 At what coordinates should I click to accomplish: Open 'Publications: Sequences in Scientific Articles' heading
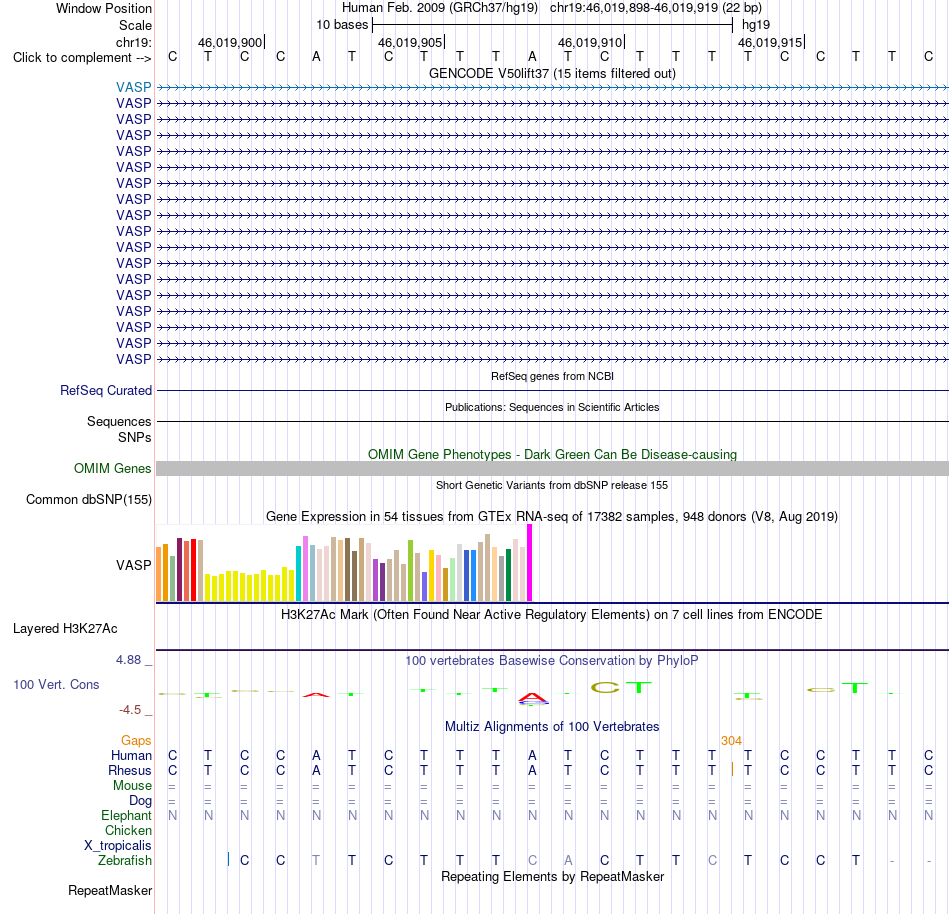pyautogui.click(x=552, y=407)
